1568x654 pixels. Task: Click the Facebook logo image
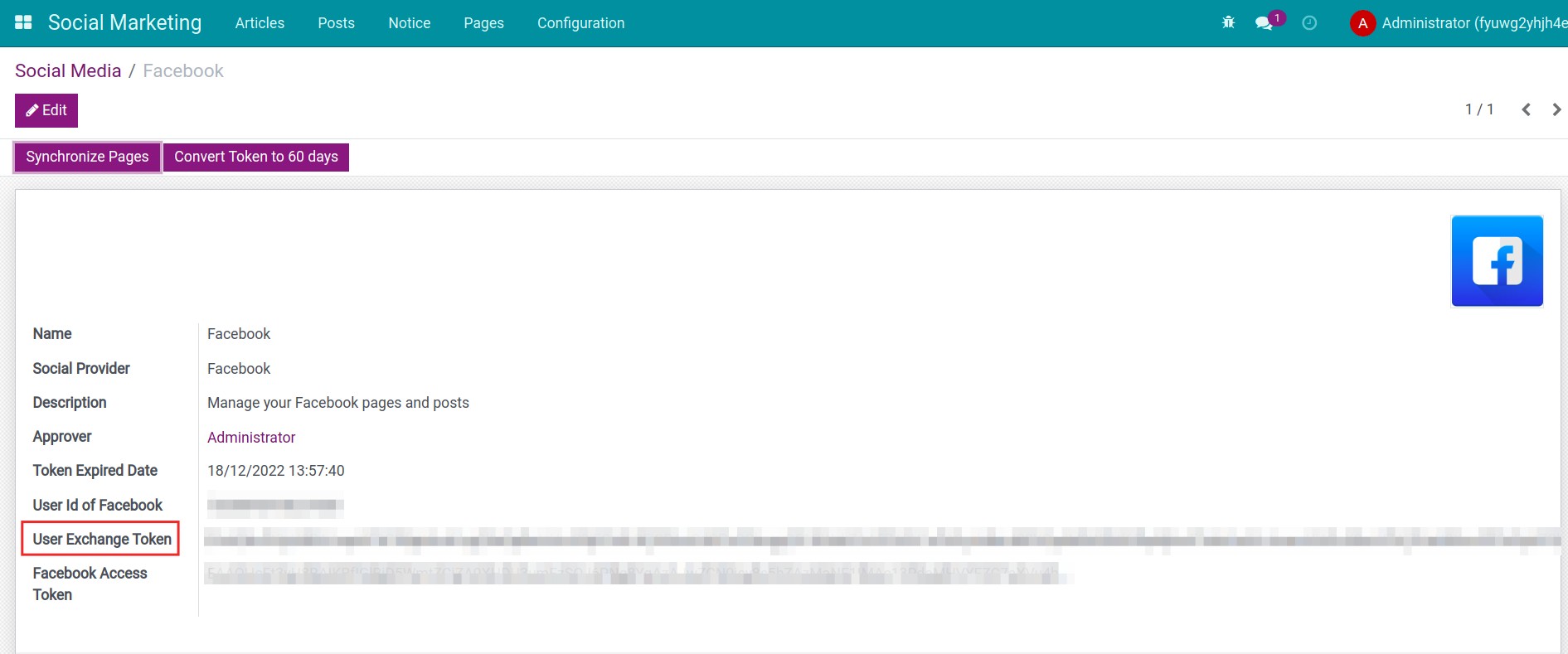click(1497, 261)
